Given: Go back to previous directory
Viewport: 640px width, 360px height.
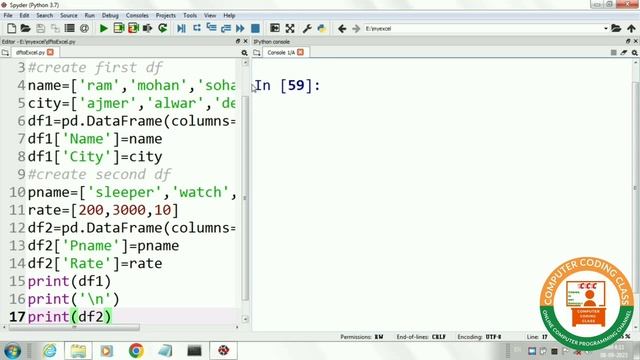Looking at the screenshot, I should [x=342, y=29].
